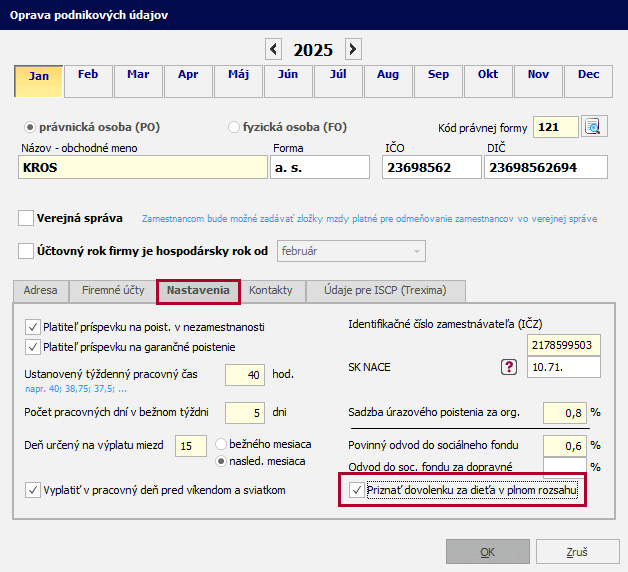Select fyzická osoba (FO) radio button
The image size is (628, 572).
(x=234, y=127)
